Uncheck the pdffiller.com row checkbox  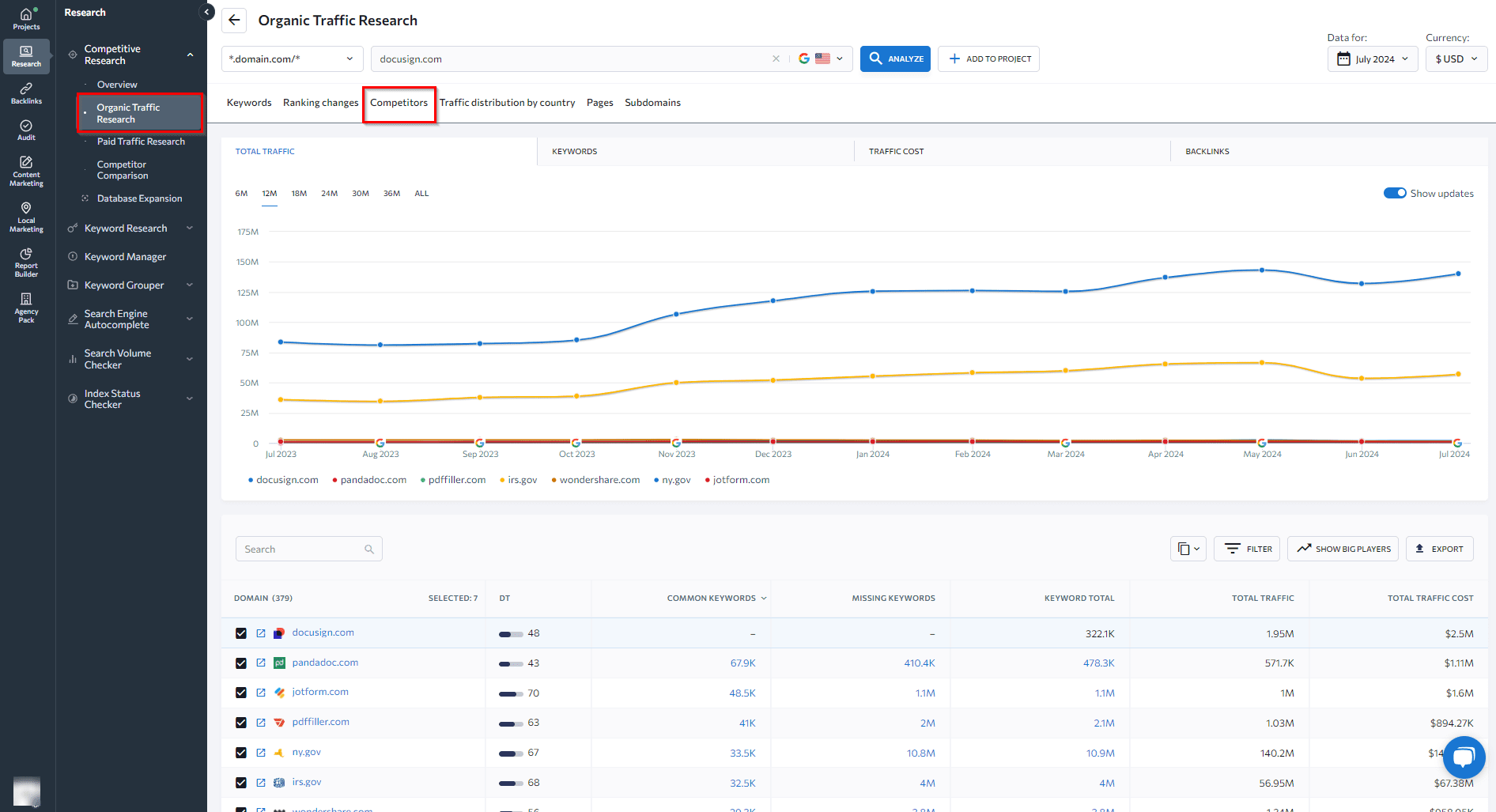point(241,723)
